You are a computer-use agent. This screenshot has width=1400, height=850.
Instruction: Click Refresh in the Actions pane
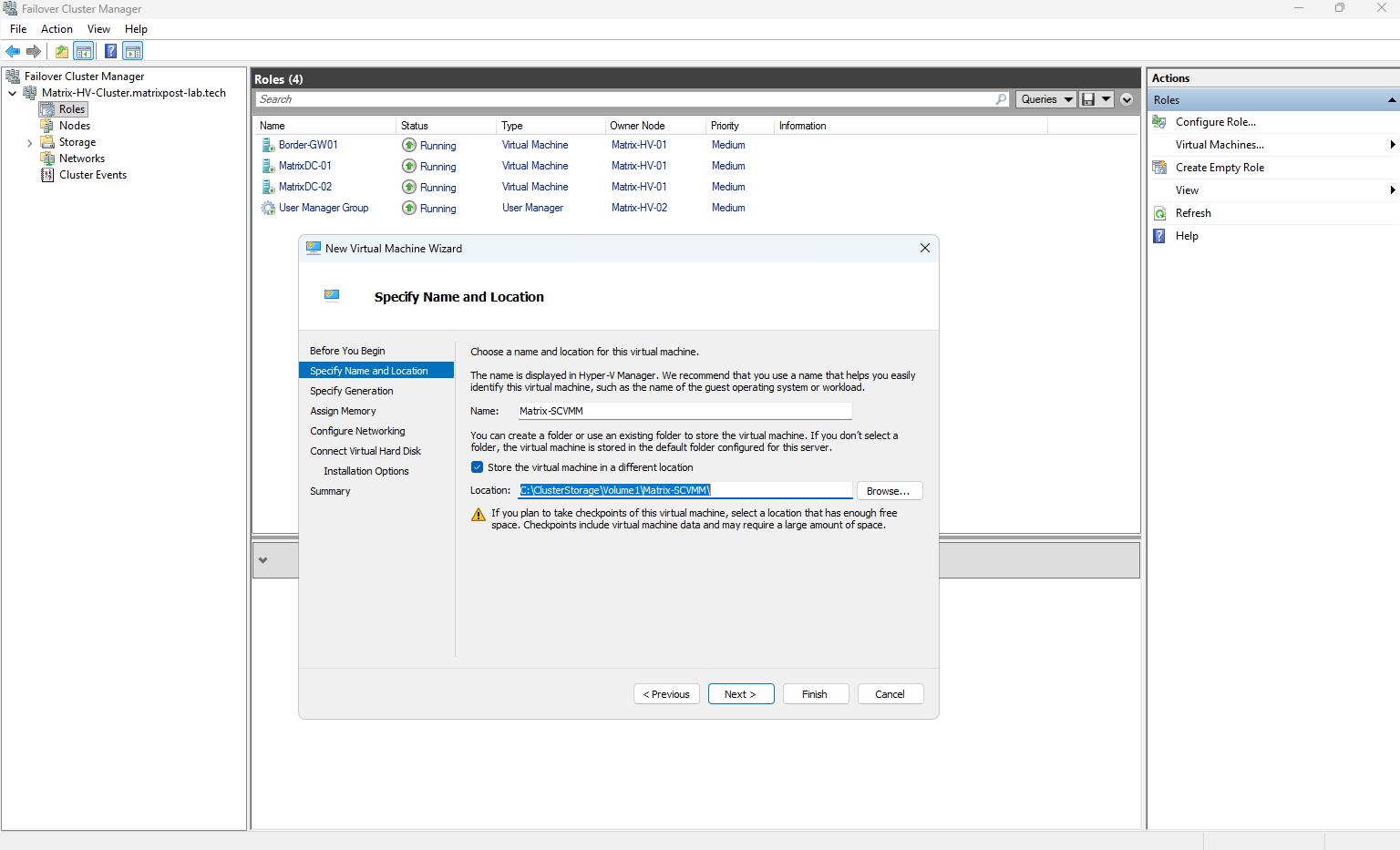pos(1193,213)
